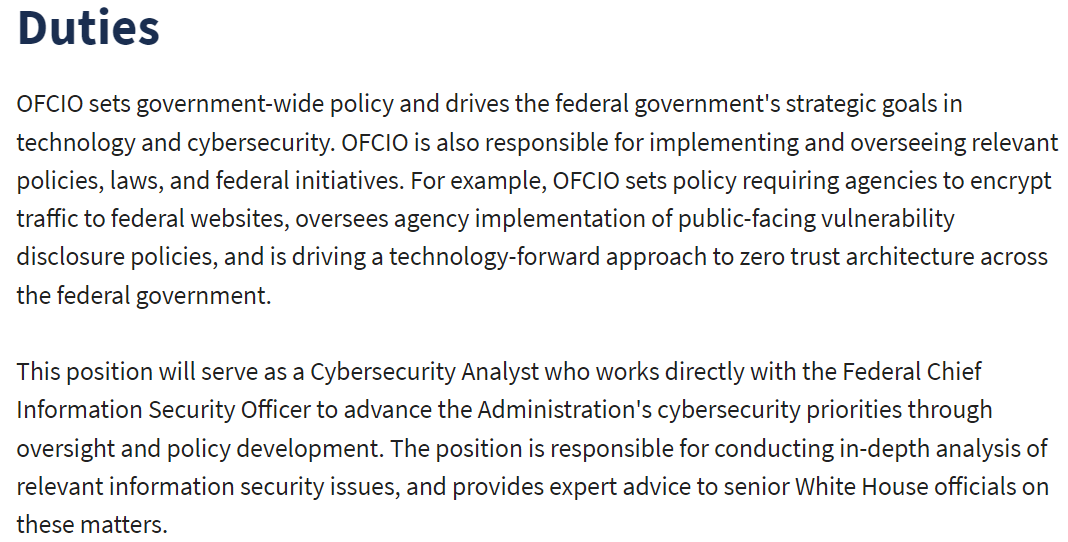Click the phrase "zero trust architecture"

click(830, 257)
